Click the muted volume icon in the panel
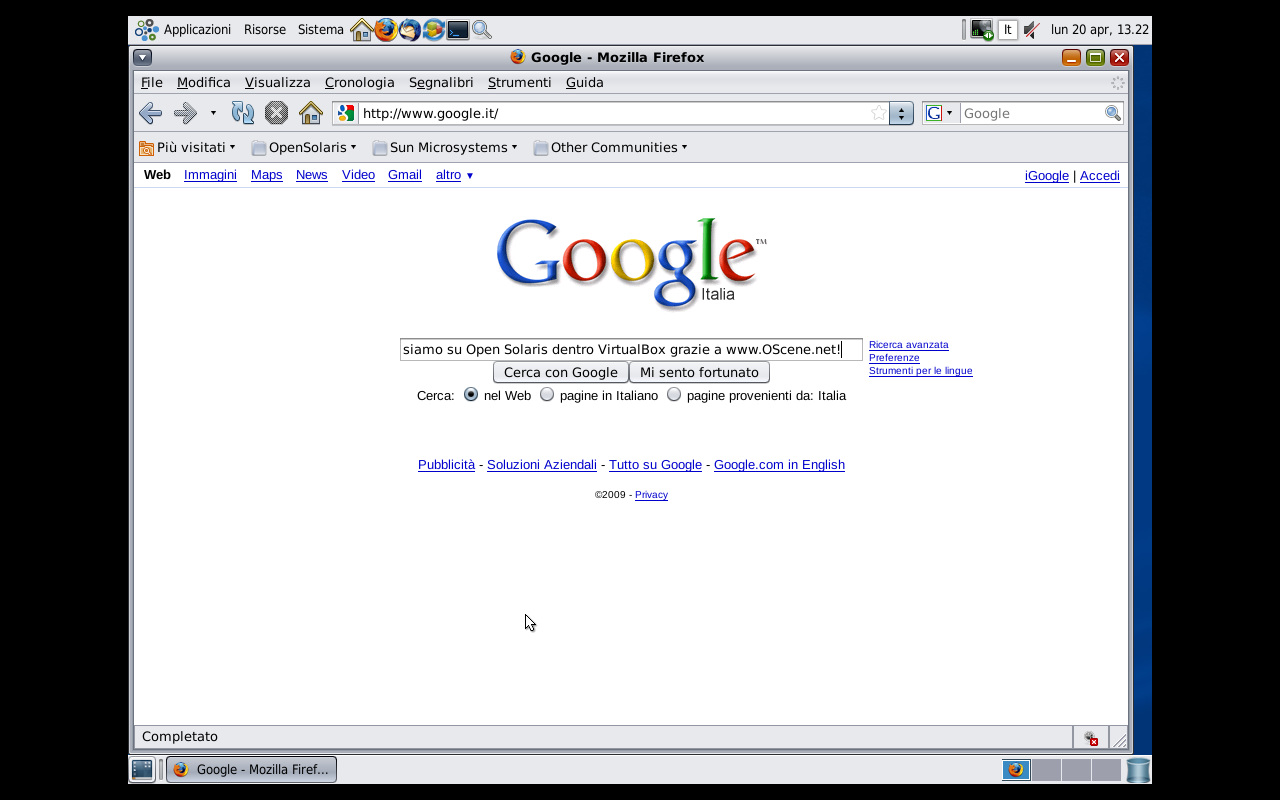This screenshot has width=1280, height=800. (1032, 30)
